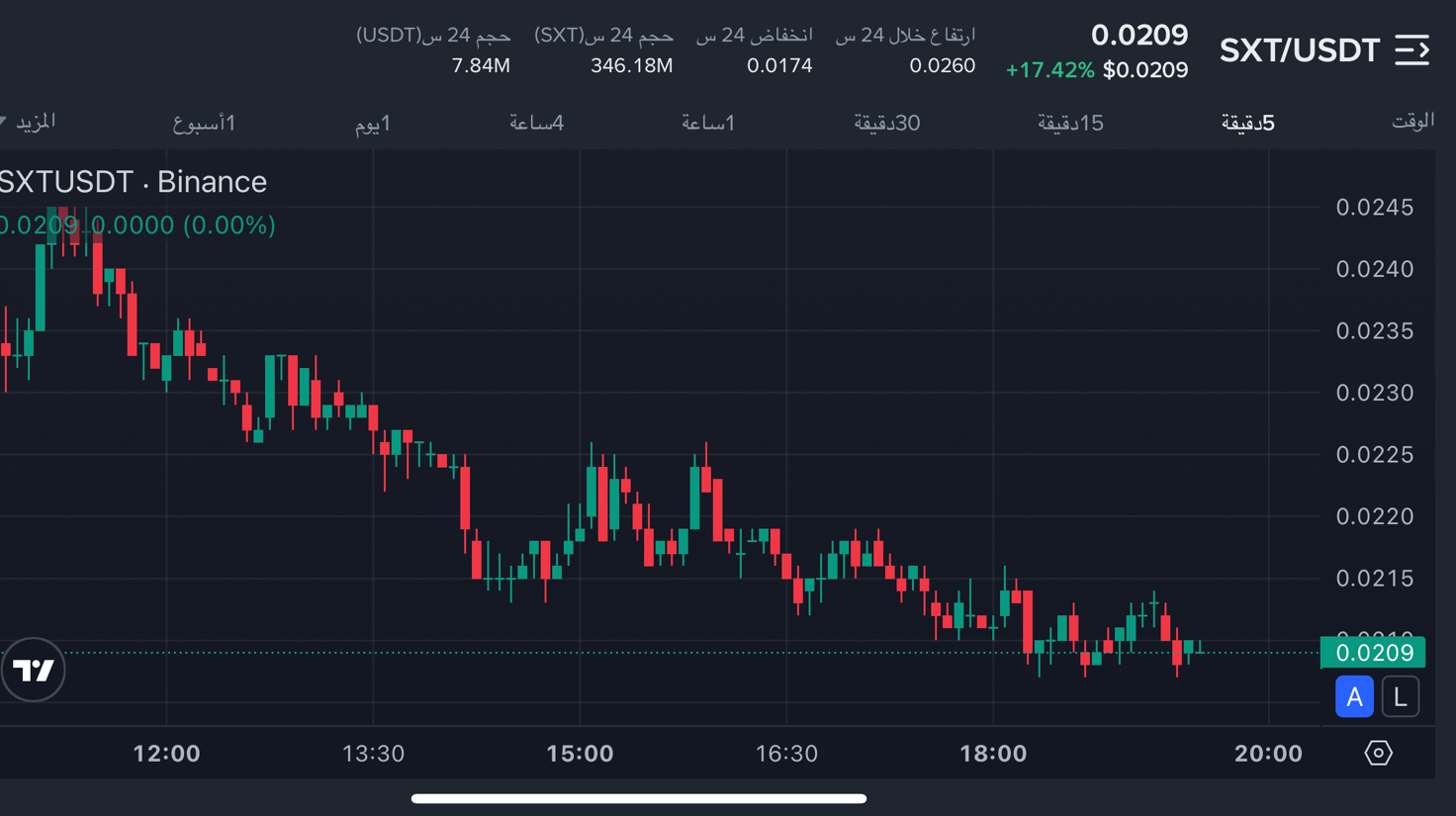Select the 15دقيقة timeframe tab
The height and width of the screenshot is (816, 1456).
pyautogui.click(x=1070, y=123)
